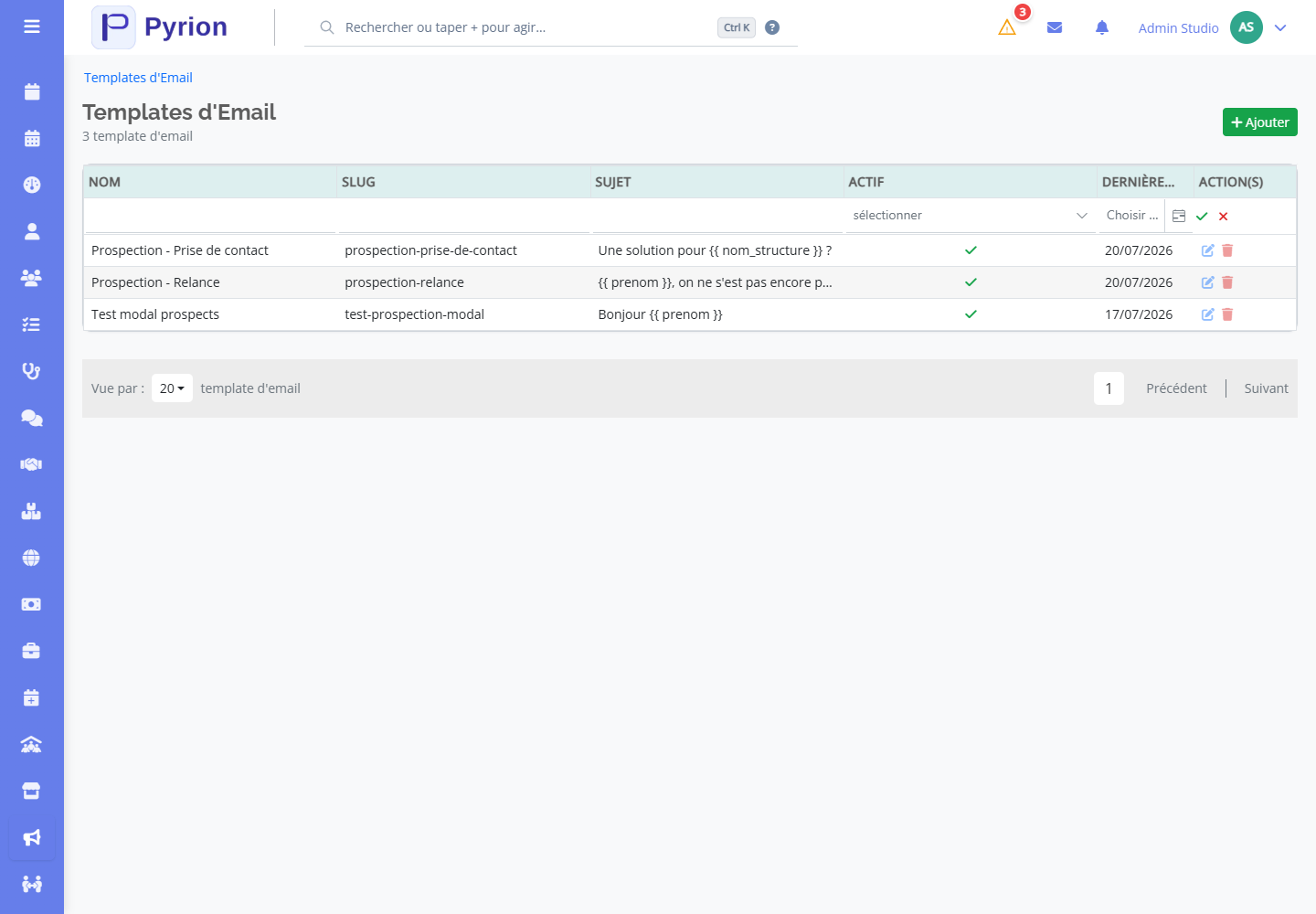
Task: Expand the Admin Studio user menu chevron
Action: tap(1280, 27)
